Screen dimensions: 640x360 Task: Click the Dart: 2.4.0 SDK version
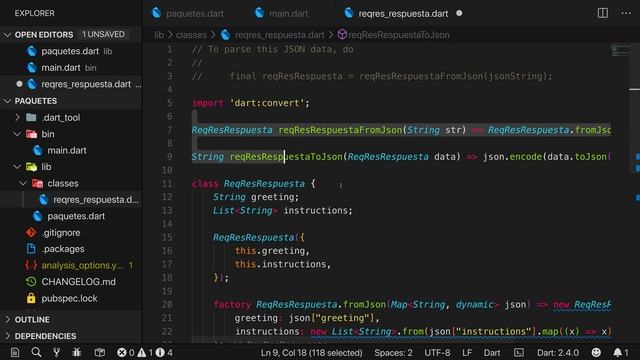coord(558,352)
